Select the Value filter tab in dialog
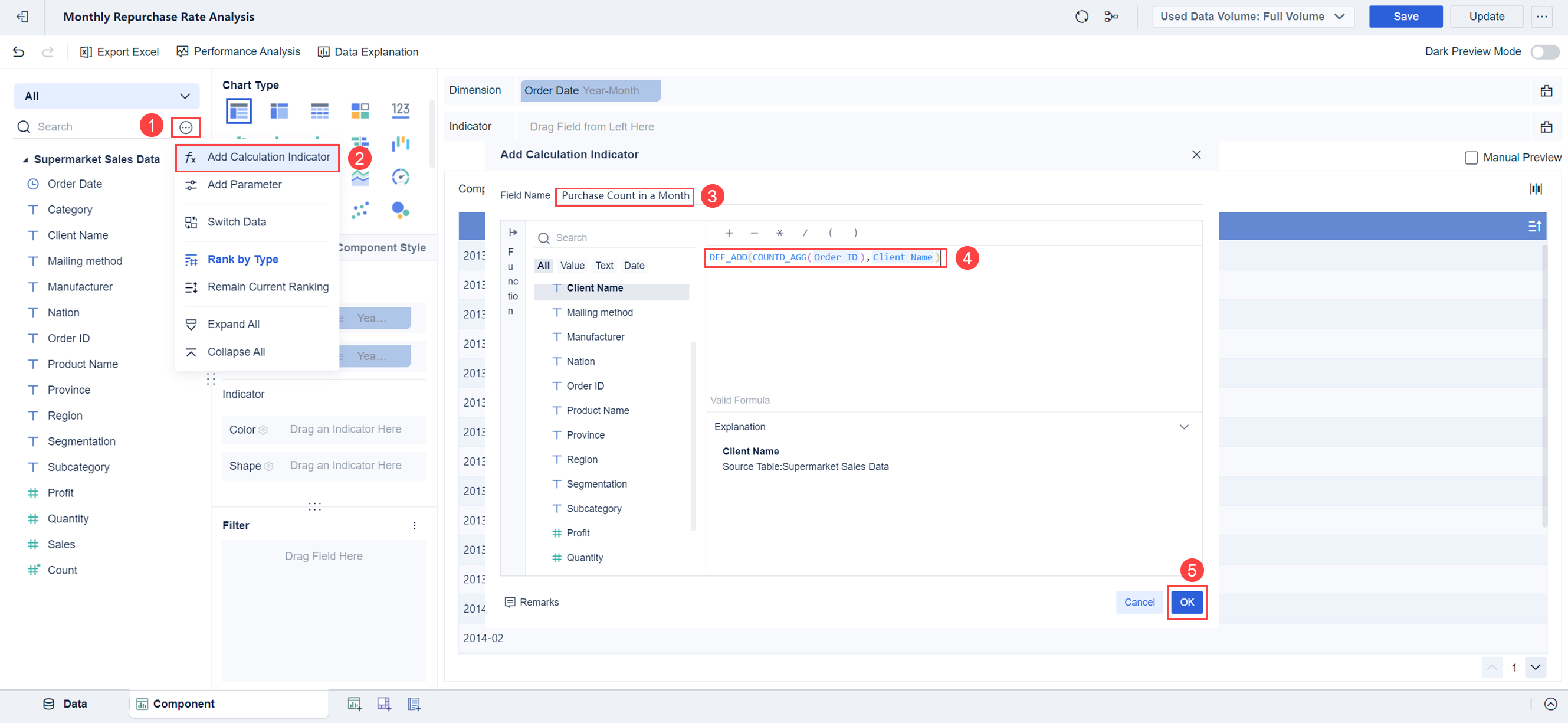This screenshot has width=1568, height=723. [572, 266]
